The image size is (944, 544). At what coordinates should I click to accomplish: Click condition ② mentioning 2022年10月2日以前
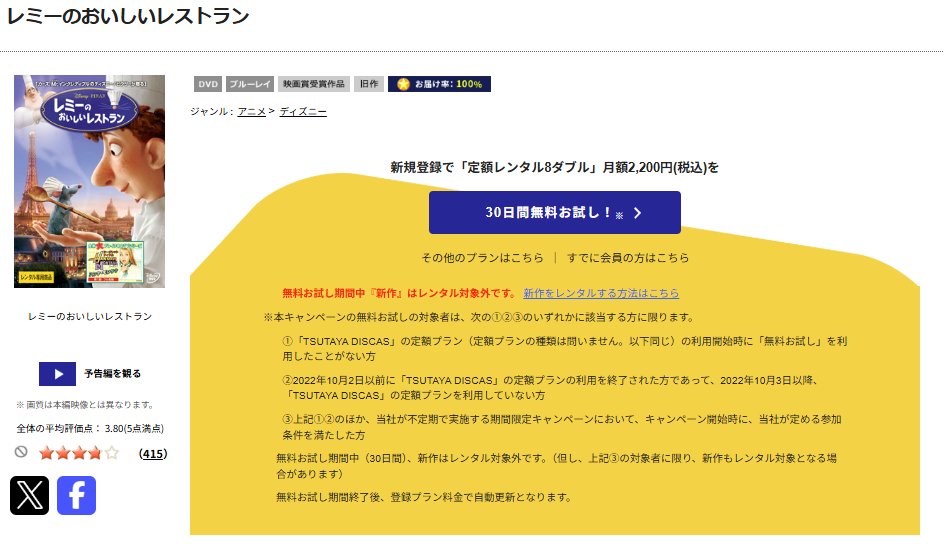[550, 388]
